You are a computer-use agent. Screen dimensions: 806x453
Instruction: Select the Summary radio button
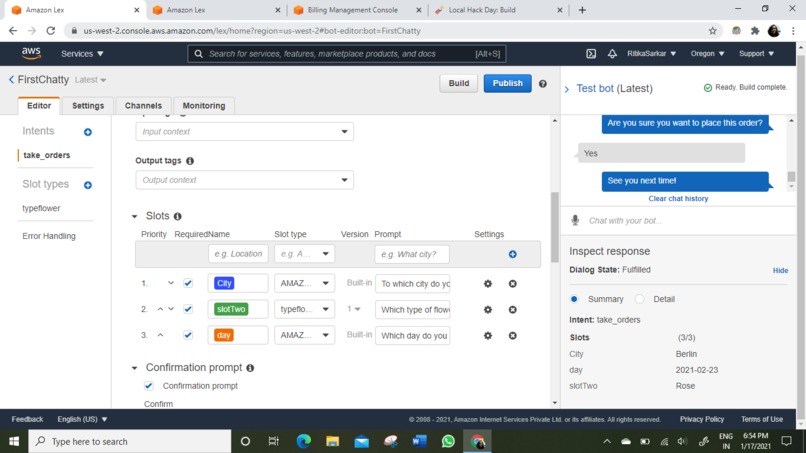coord(574,299)
